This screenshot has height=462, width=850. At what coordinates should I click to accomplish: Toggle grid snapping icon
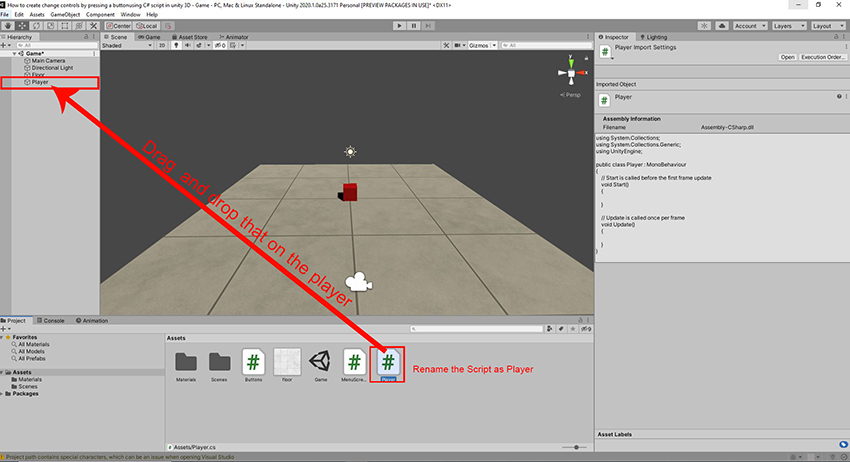[x=169, y=25]
